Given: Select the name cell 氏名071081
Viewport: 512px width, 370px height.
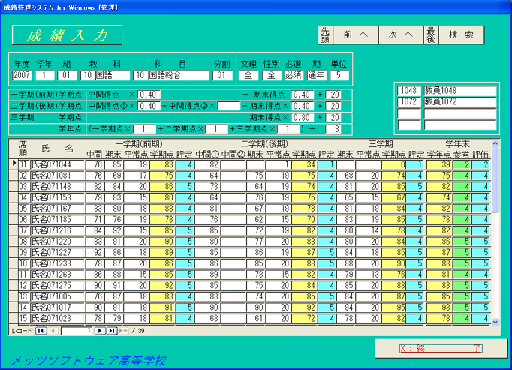Looking at the screenshot, I should (x=57, y=175).
